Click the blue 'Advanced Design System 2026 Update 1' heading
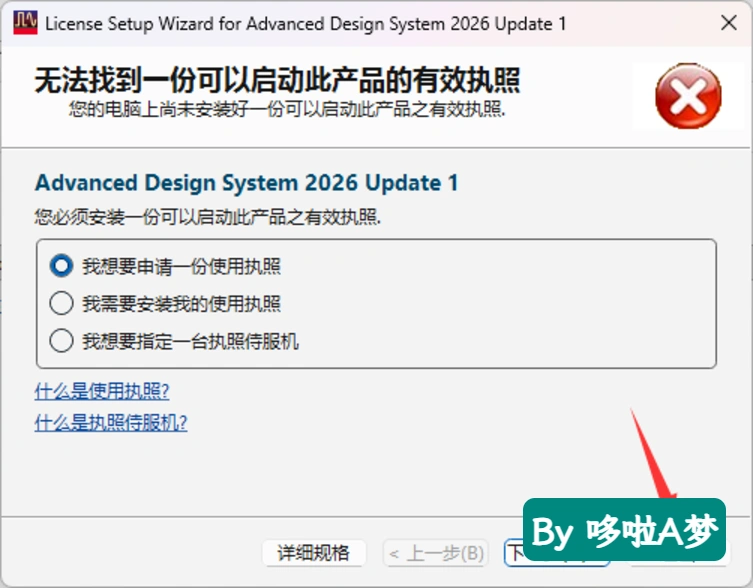Viewport: 753px width, 588px height. click(247, 183)
